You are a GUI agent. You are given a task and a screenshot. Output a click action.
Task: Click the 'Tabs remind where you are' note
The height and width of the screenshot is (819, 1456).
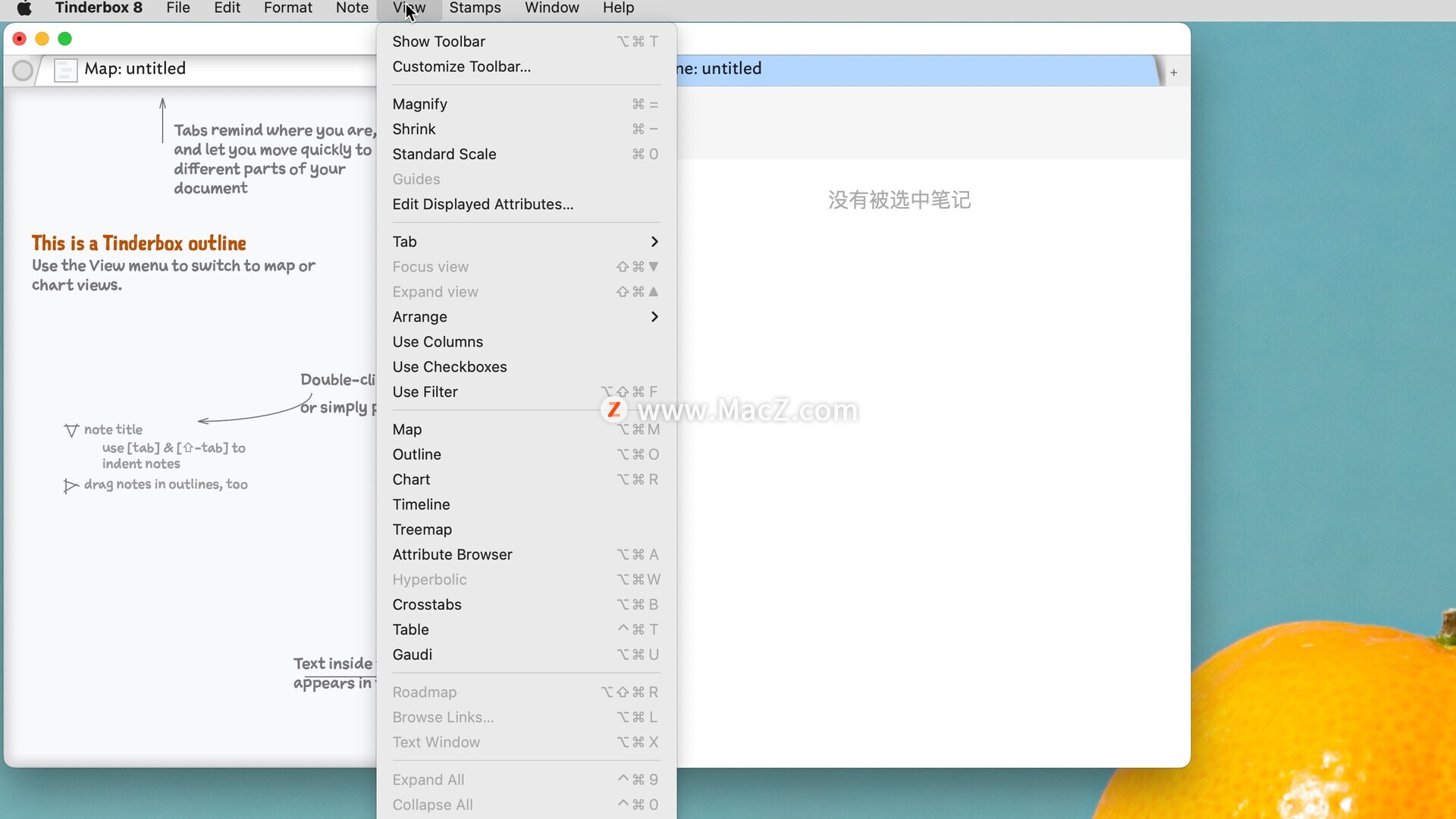coord(274,159)
